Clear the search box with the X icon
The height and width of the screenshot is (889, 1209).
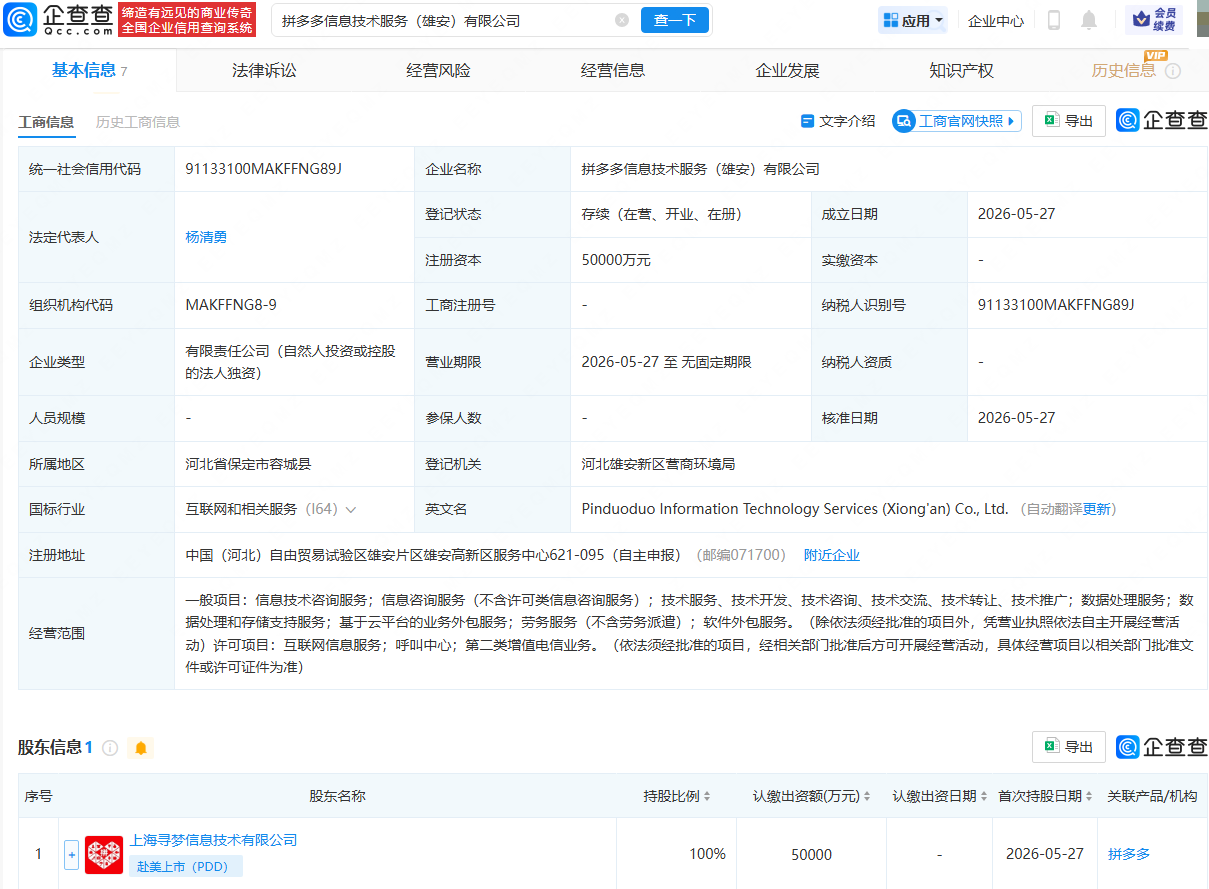click(x=622, y=20)
